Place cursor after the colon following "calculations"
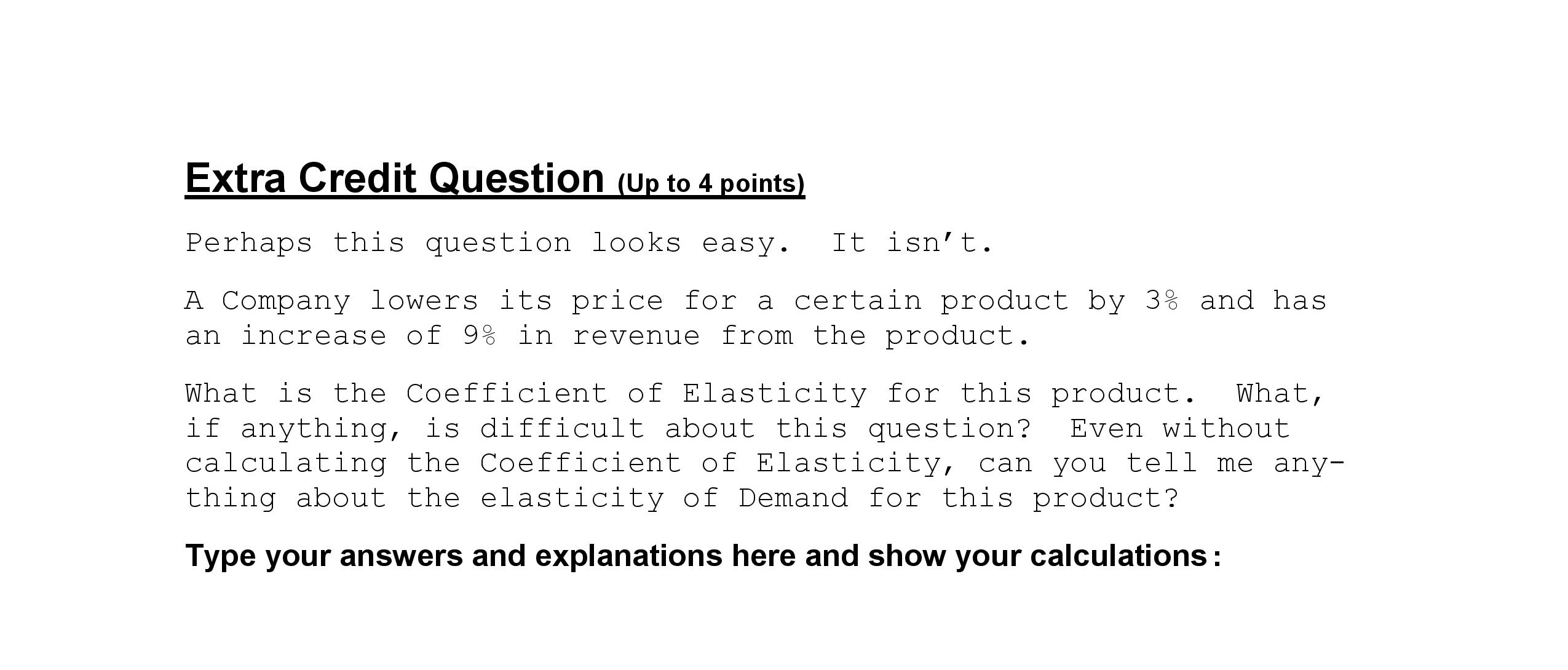This screenshot has height=670, width=1568. tap(1222, 556)
